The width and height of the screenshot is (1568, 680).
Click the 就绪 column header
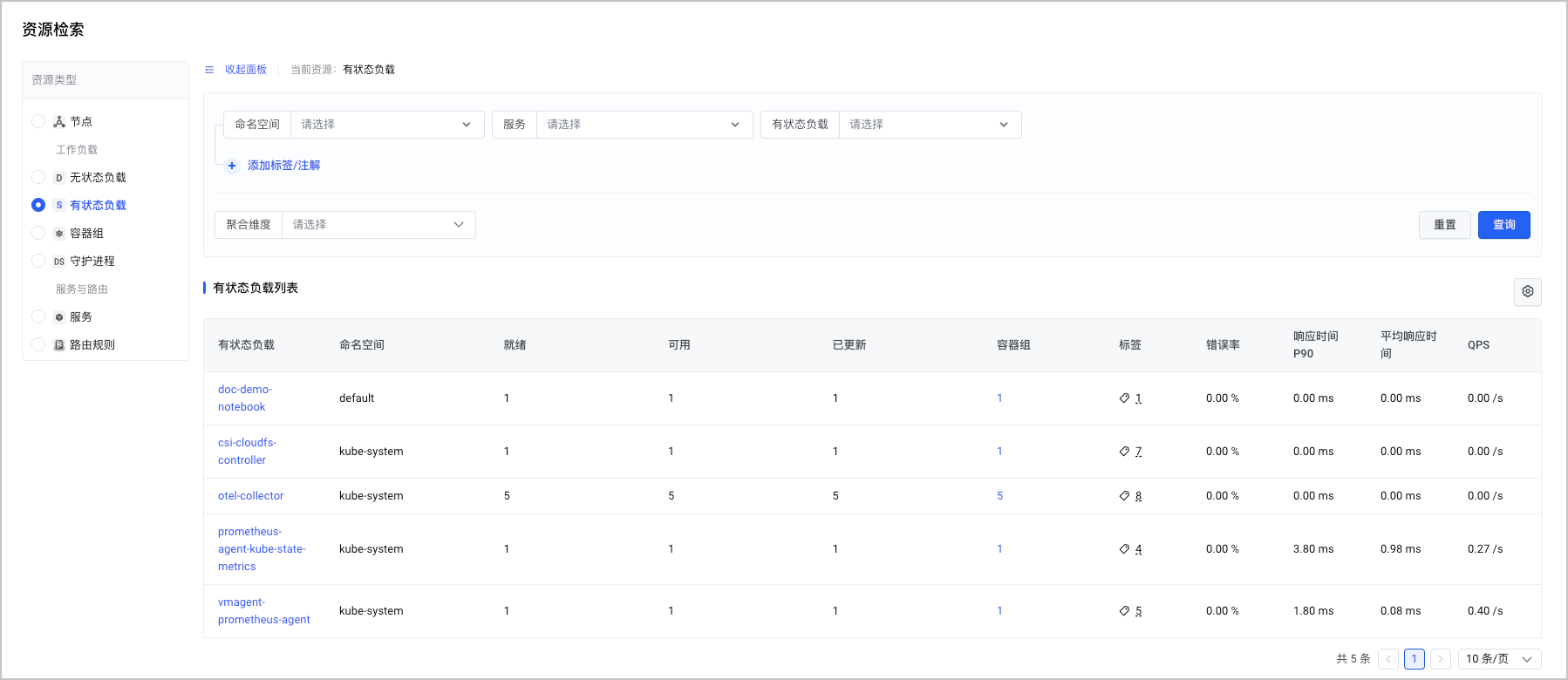coord(515,345)
